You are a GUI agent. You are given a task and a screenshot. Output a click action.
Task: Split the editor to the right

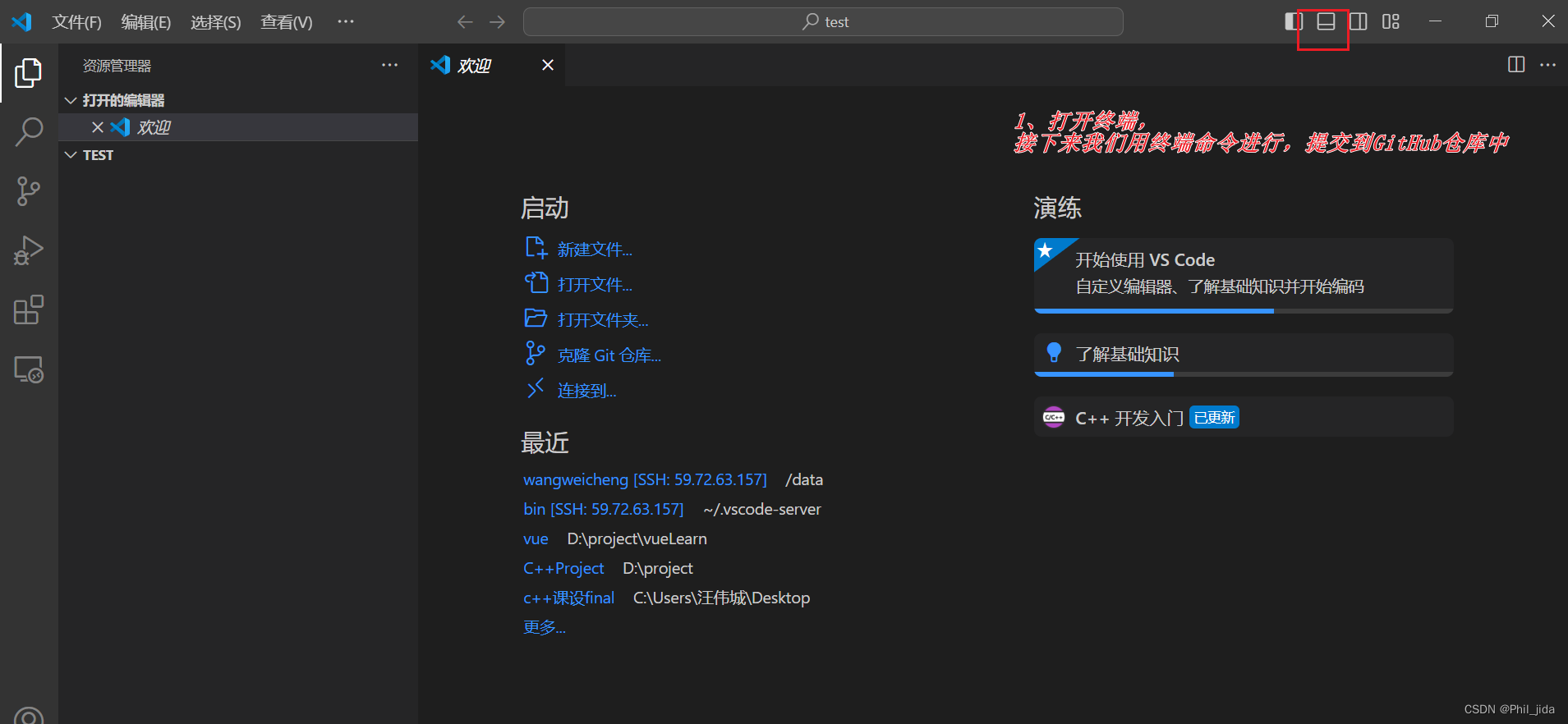[x=1516, y=65]
